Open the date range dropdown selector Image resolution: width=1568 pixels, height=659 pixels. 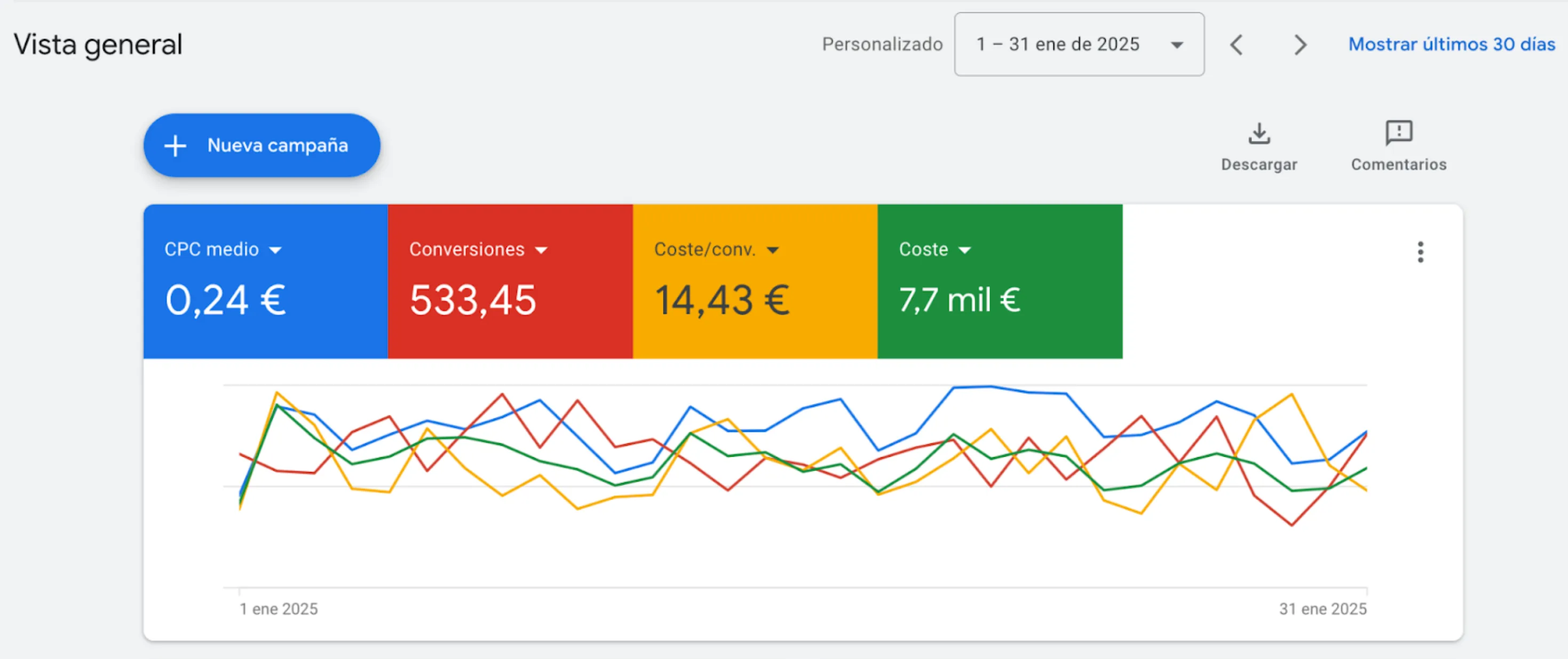point(1079,44)
